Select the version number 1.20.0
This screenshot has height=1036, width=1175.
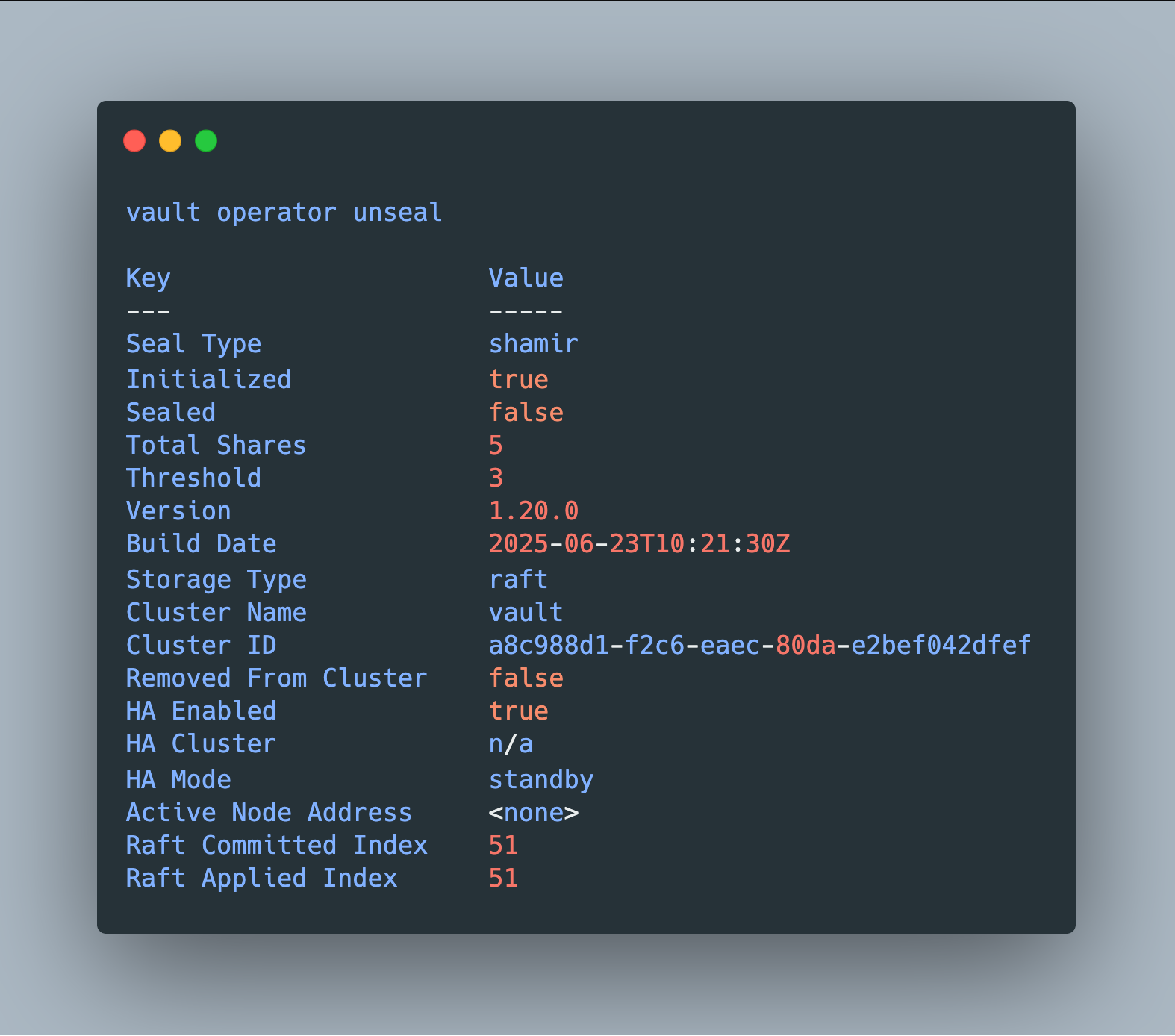coord(533,511)
